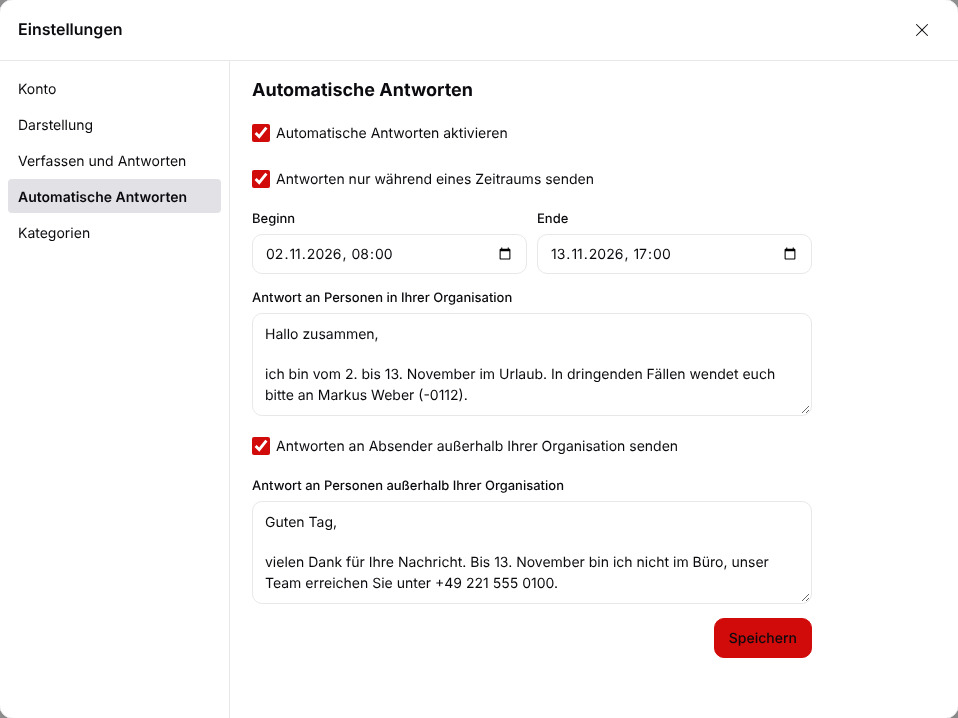The image size is (958, 718).
Task: Click the Ende date field 13.11.2026
Action: pos(674,254)
